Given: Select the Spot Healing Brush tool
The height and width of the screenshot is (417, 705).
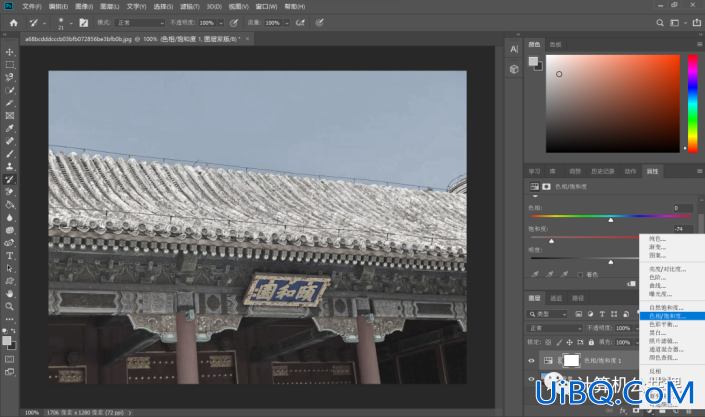Looking at the screenshot, I should [9, 141].
